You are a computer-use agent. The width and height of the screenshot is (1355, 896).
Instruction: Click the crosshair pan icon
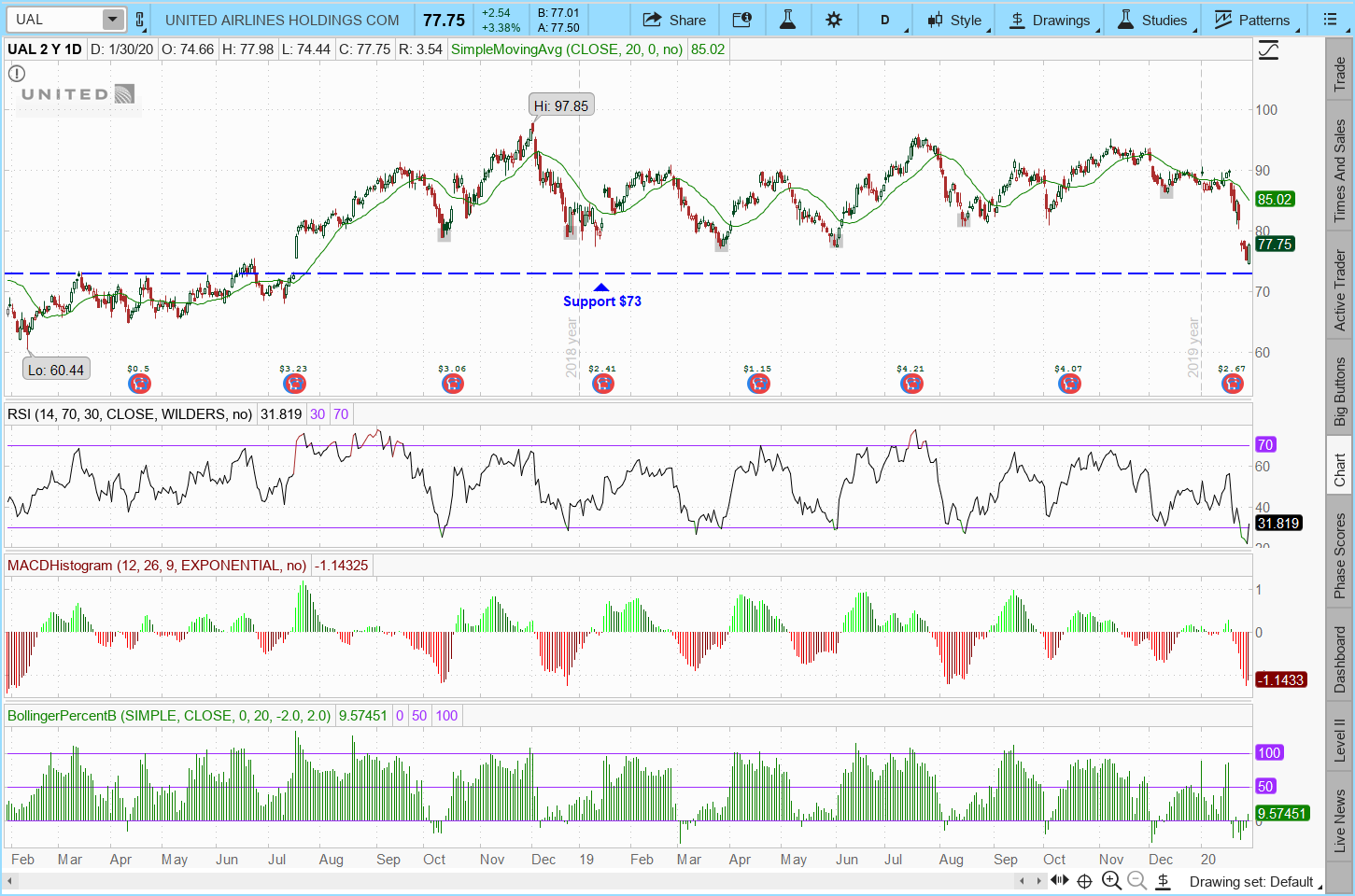pos(1084,881)
